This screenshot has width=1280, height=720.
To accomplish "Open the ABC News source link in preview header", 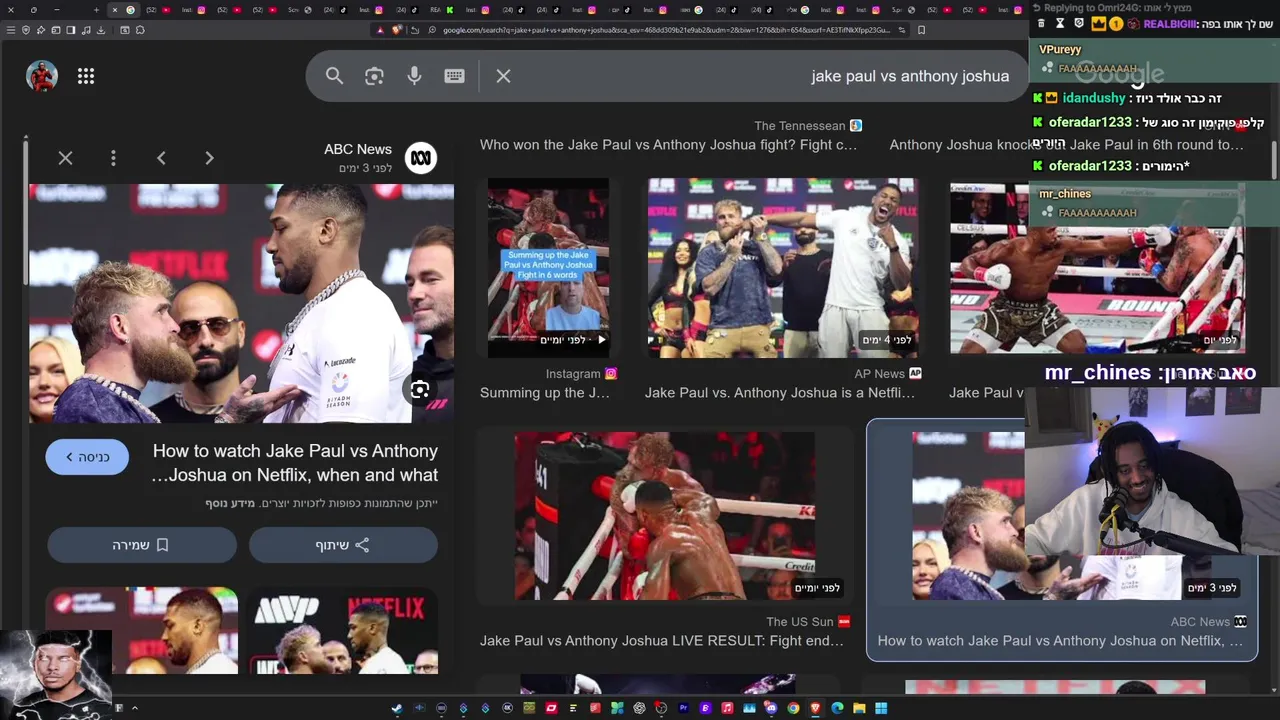I will point(358,149).
